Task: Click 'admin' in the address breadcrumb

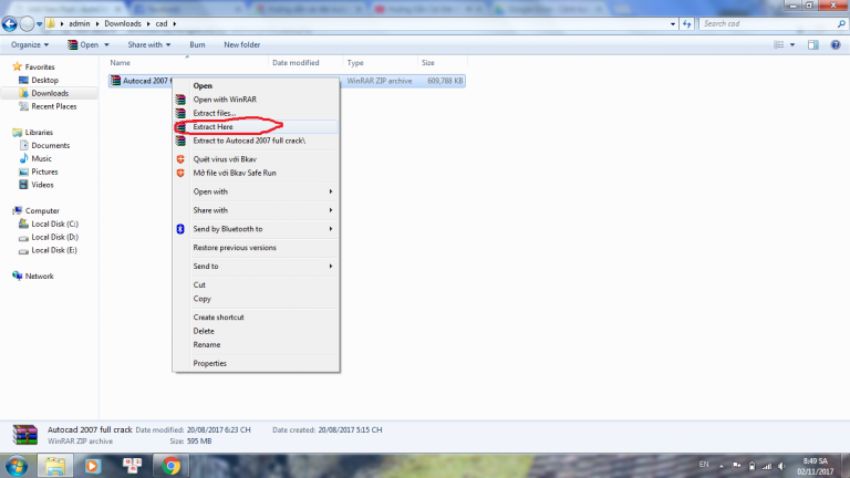Action: click(79, 24)
